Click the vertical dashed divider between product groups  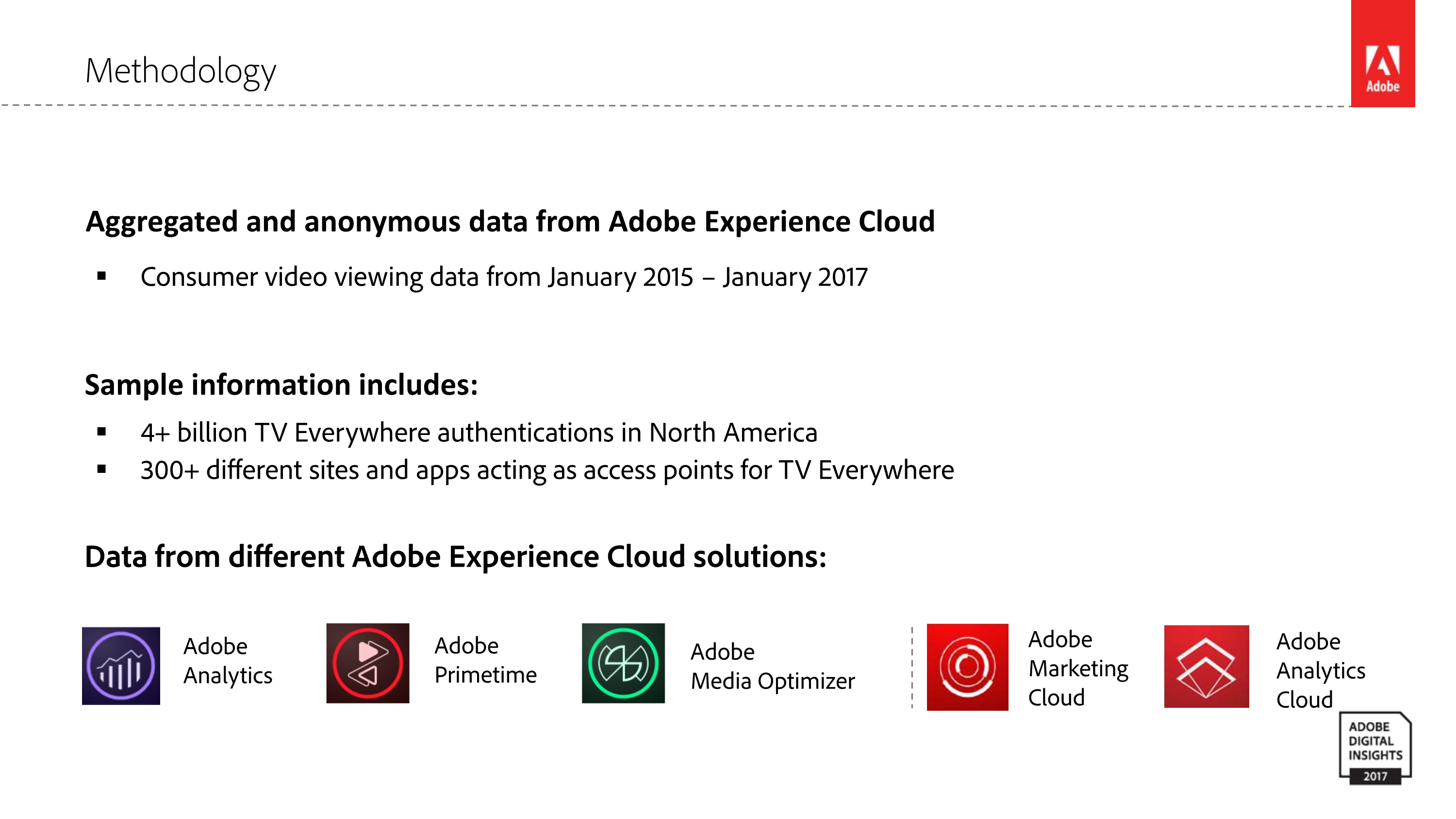[x=911, y=667]
